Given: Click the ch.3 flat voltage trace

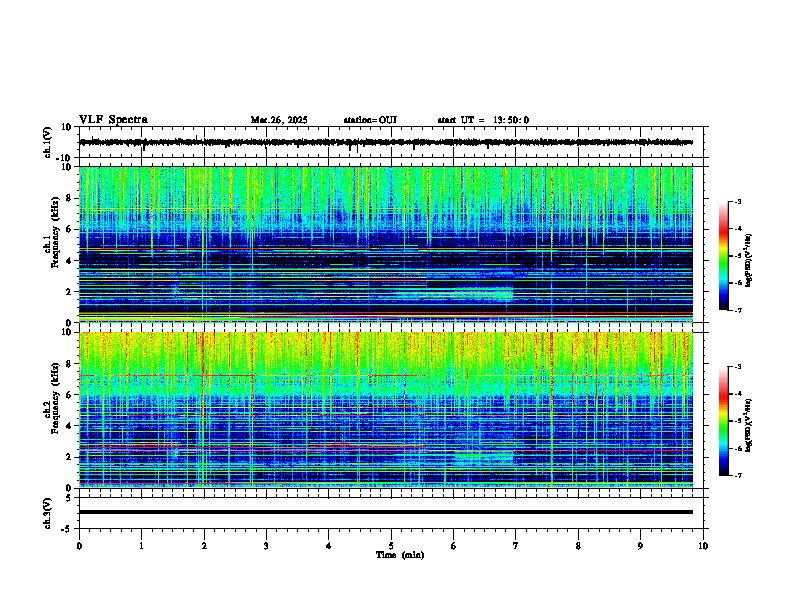Looking at the screenshot, I should (x=386, y=512).
